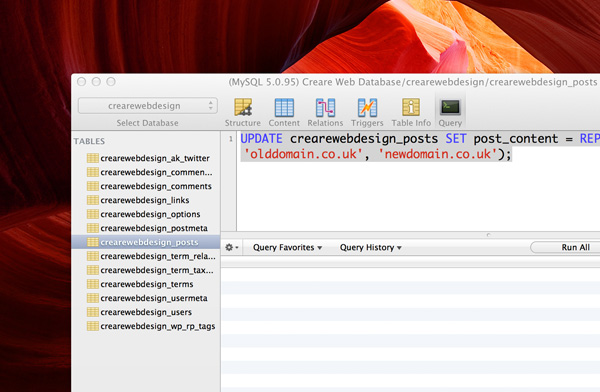This screenshot has width=600, height=392.
Task: Select the Query terminal icon
Action: (x=450, y=107)
